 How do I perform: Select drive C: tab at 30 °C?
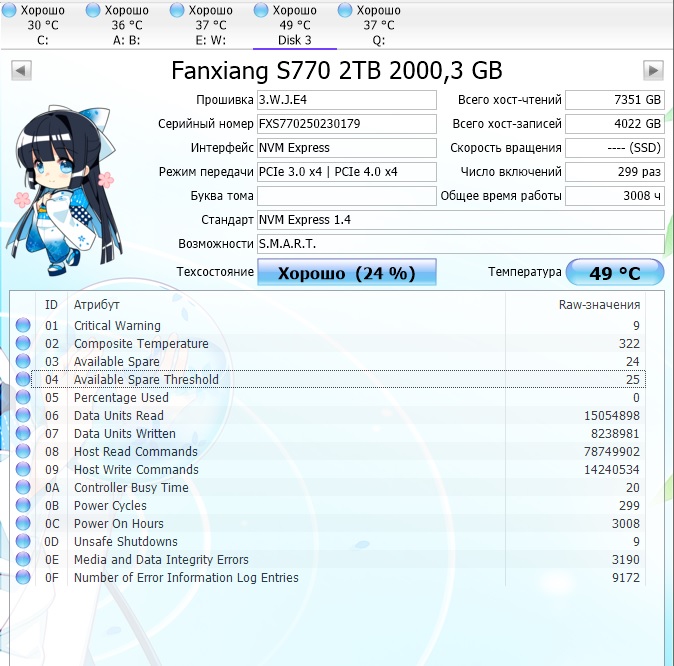pyautogui.click(x=42, y=25)
